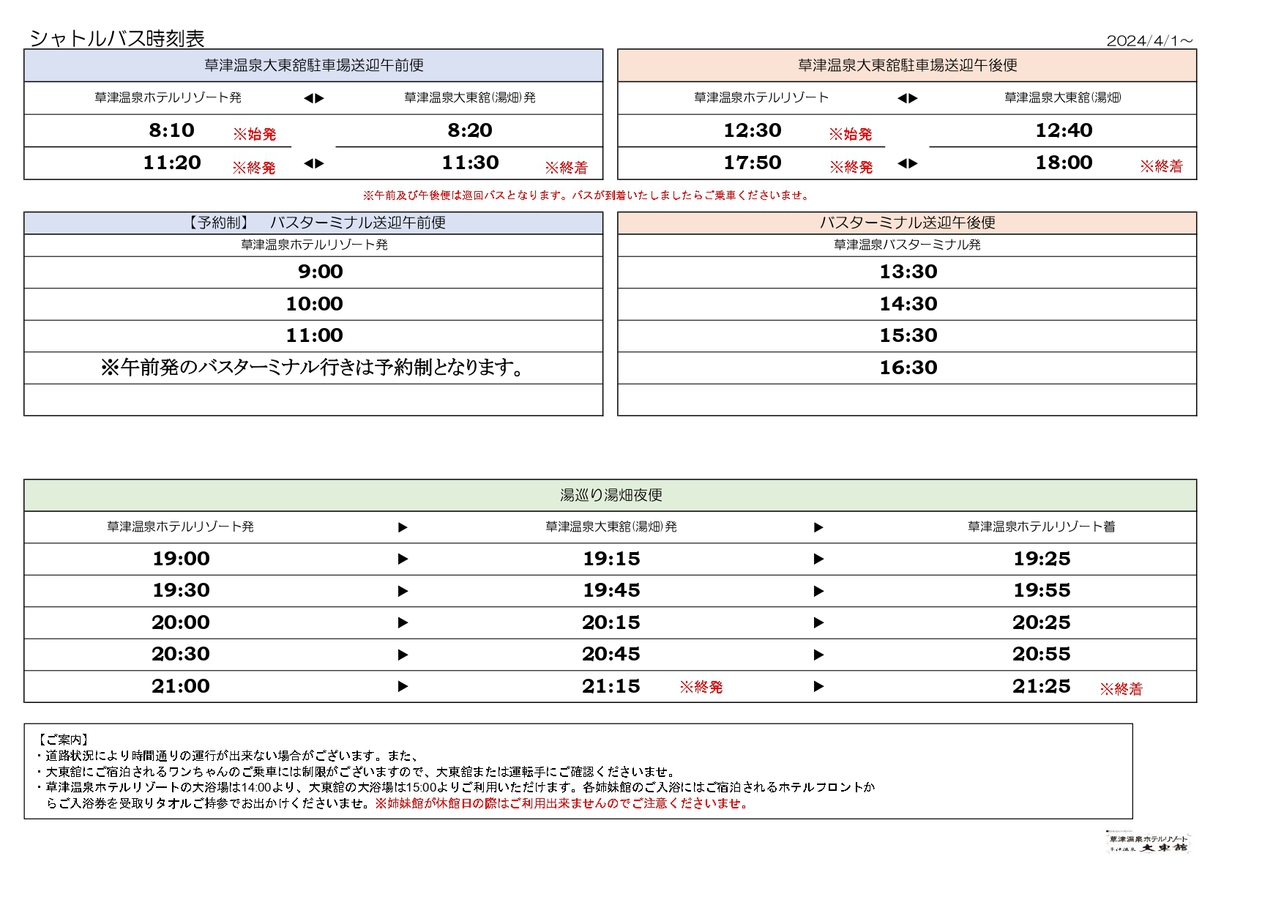Image resolution: width=1284 pixels, height=908 pixels.
Task: Click the ※終着 mark beside 21:25
Action: tap(1122, 689)
